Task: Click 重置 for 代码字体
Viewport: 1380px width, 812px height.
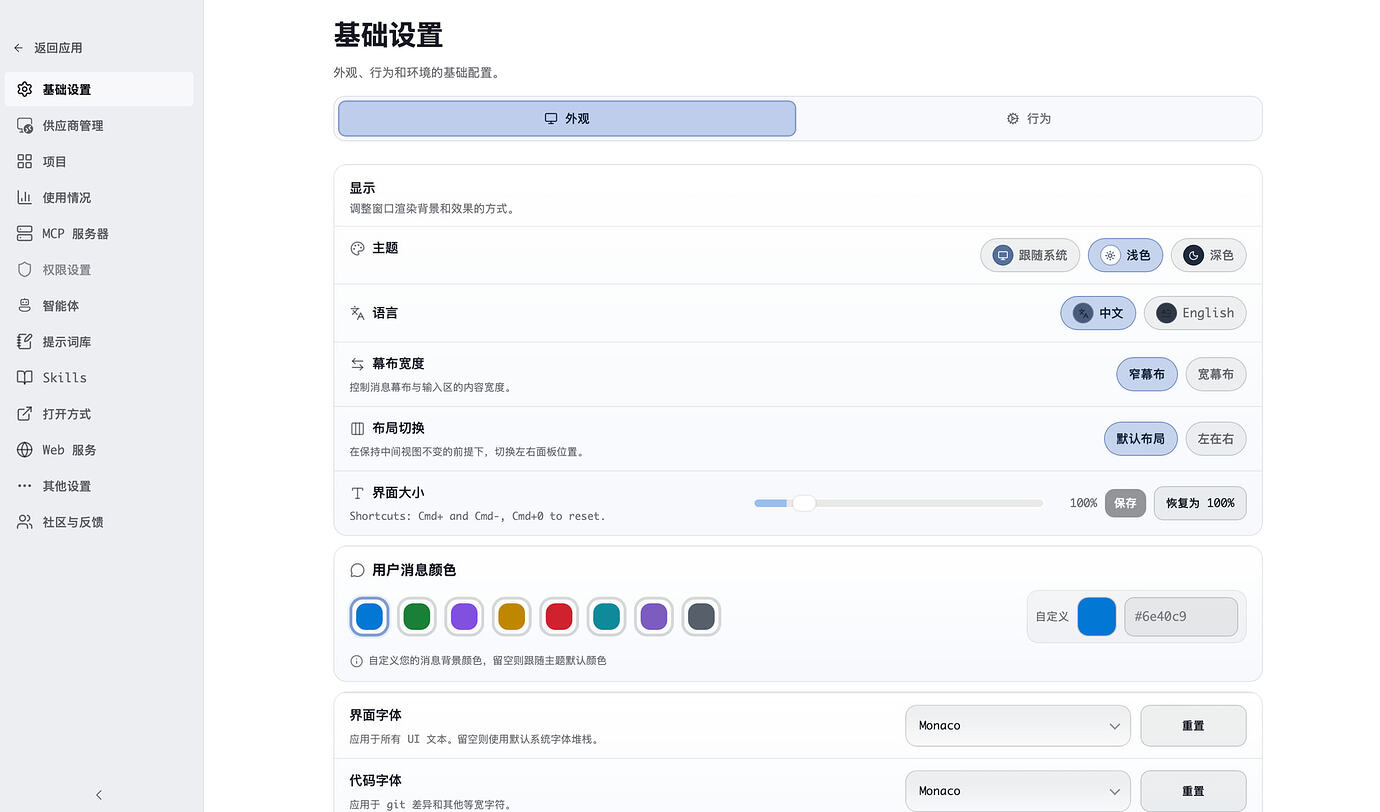Action: click(x=1193, y=791)
